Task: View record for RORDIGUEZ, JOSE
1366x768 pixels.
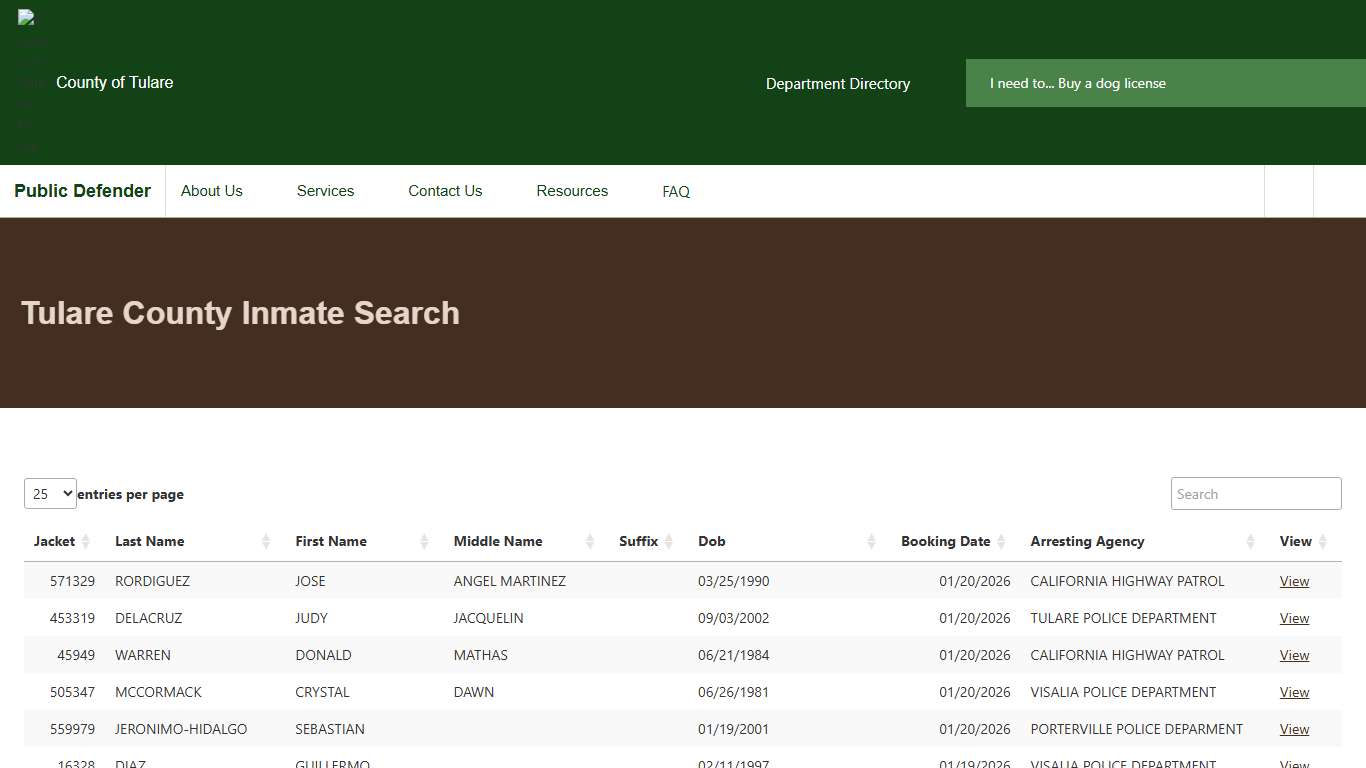Action: pos(1294,581)
